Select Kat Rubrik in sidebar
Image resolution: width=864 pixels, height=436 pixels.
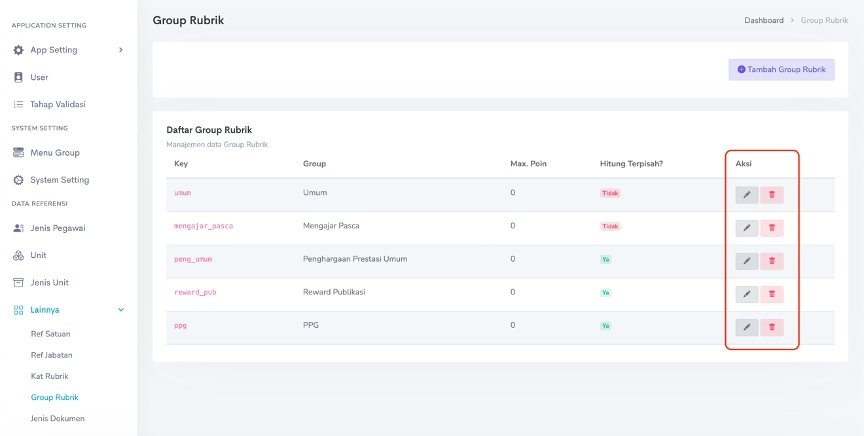(x=51, y=376)
